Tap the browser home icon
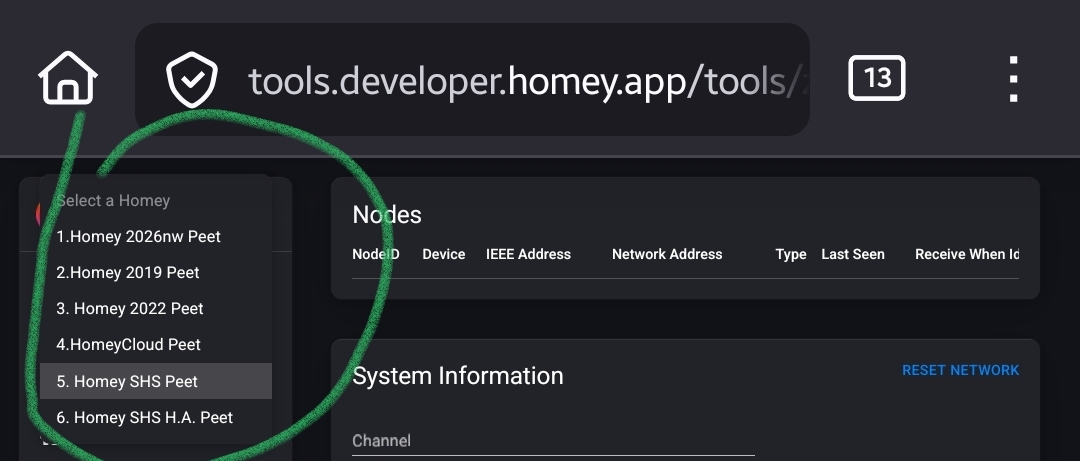The width and height of the screenshot is (1080, 461). (68, 78)
